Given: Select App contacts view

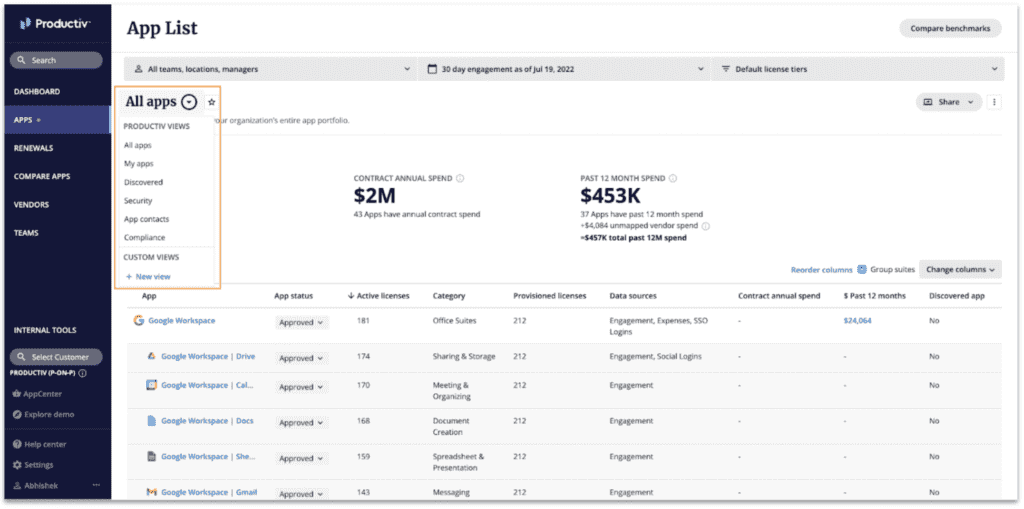Looking at the screenshot, I should 146,219.
